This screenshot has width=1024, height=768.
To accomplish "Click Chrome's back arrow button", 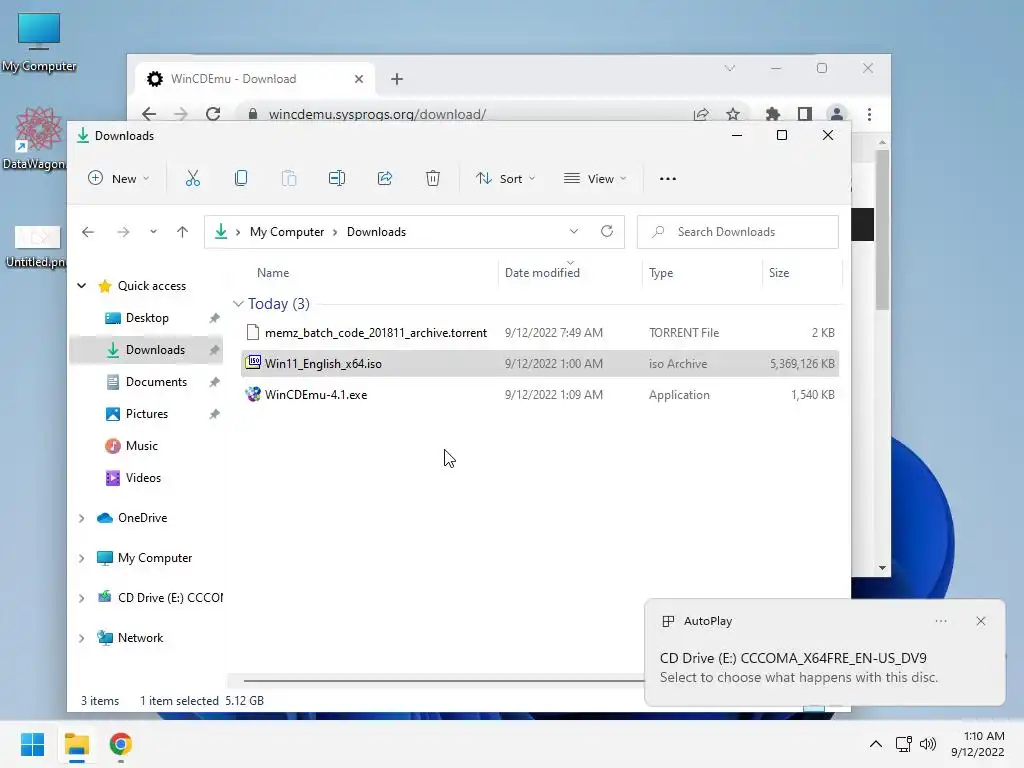I will click(x=149, y=114).
